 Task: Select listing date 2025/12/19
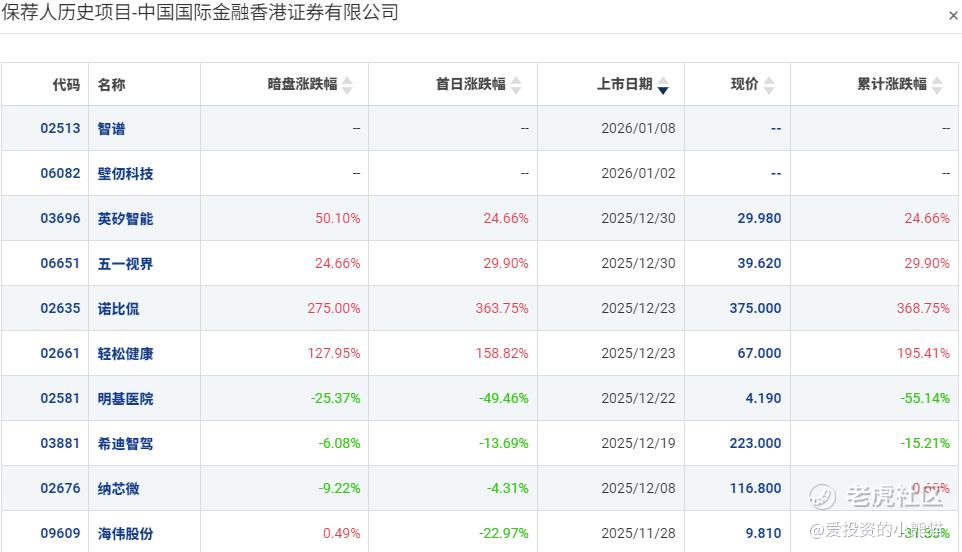click(638, 443)
